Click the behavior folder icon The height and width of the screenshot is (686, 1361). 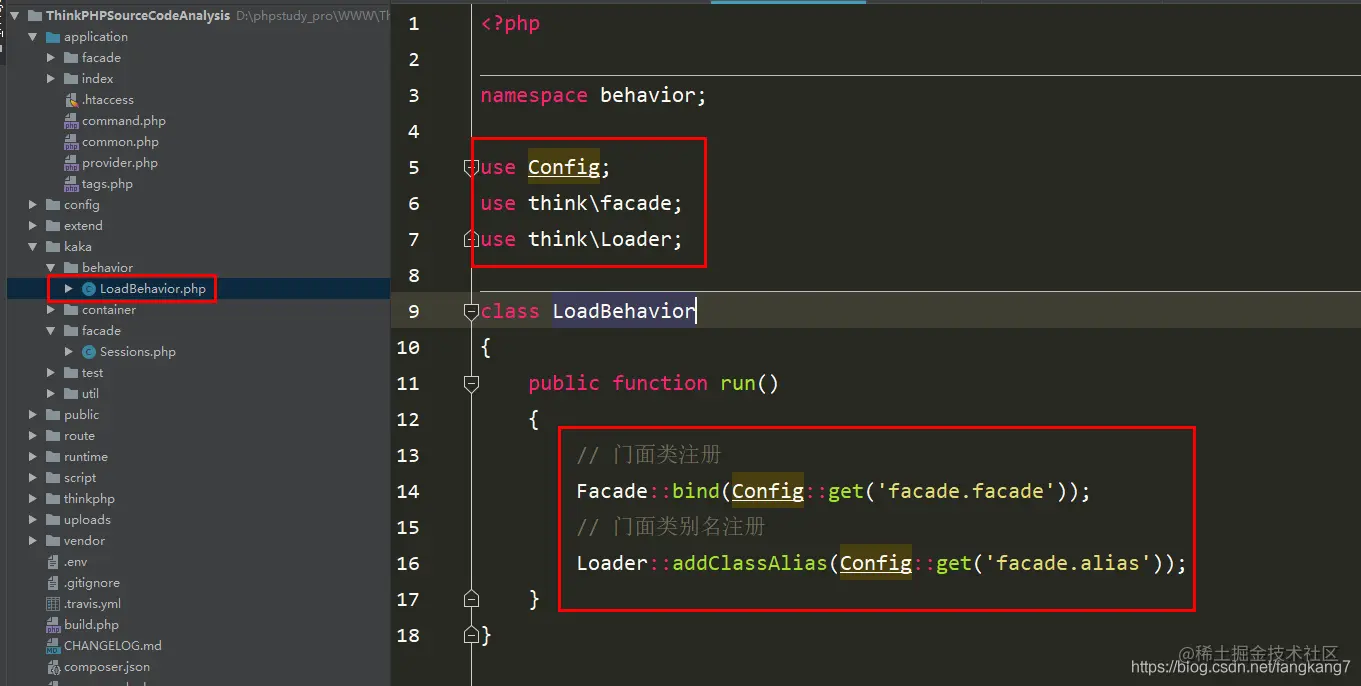71,268
